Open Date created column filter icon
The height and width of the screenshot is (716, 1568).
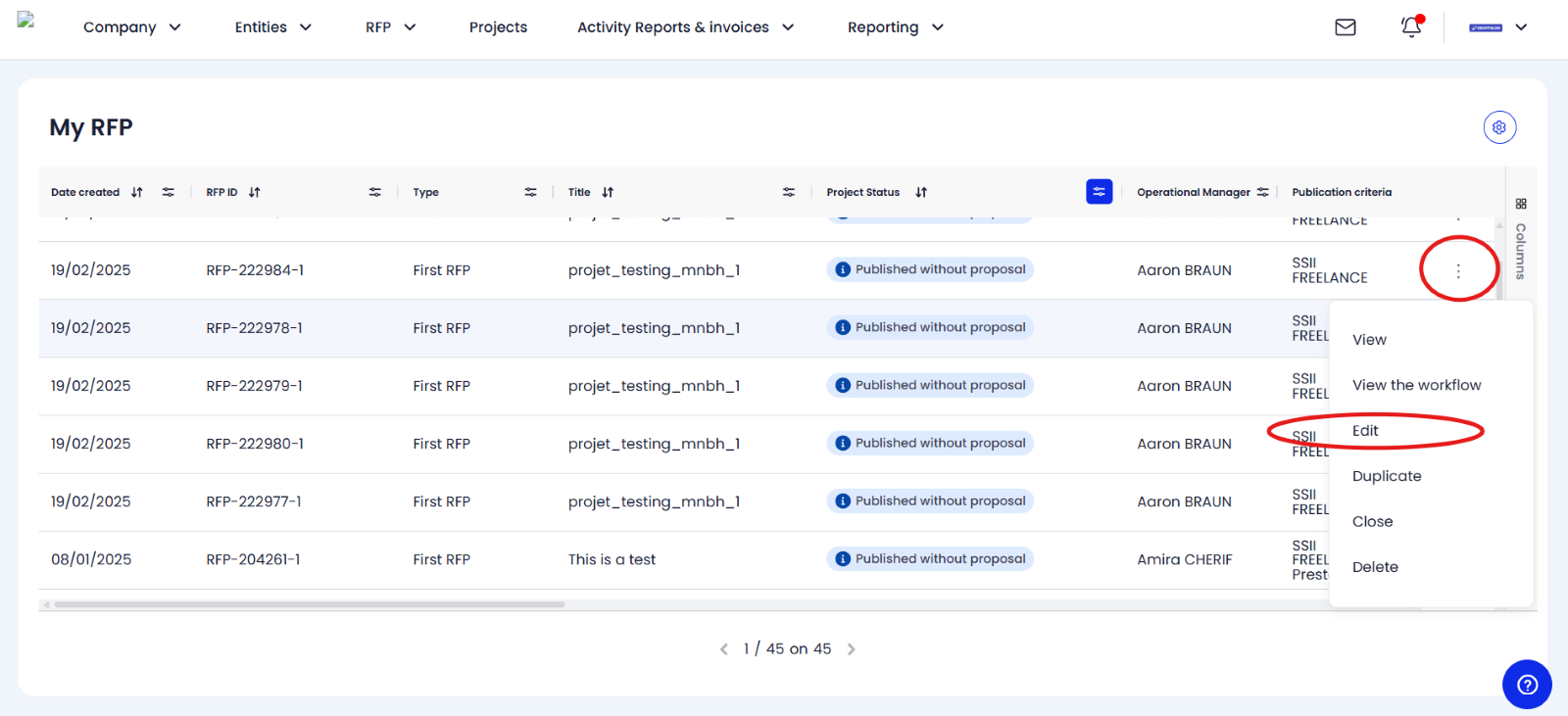169,192
